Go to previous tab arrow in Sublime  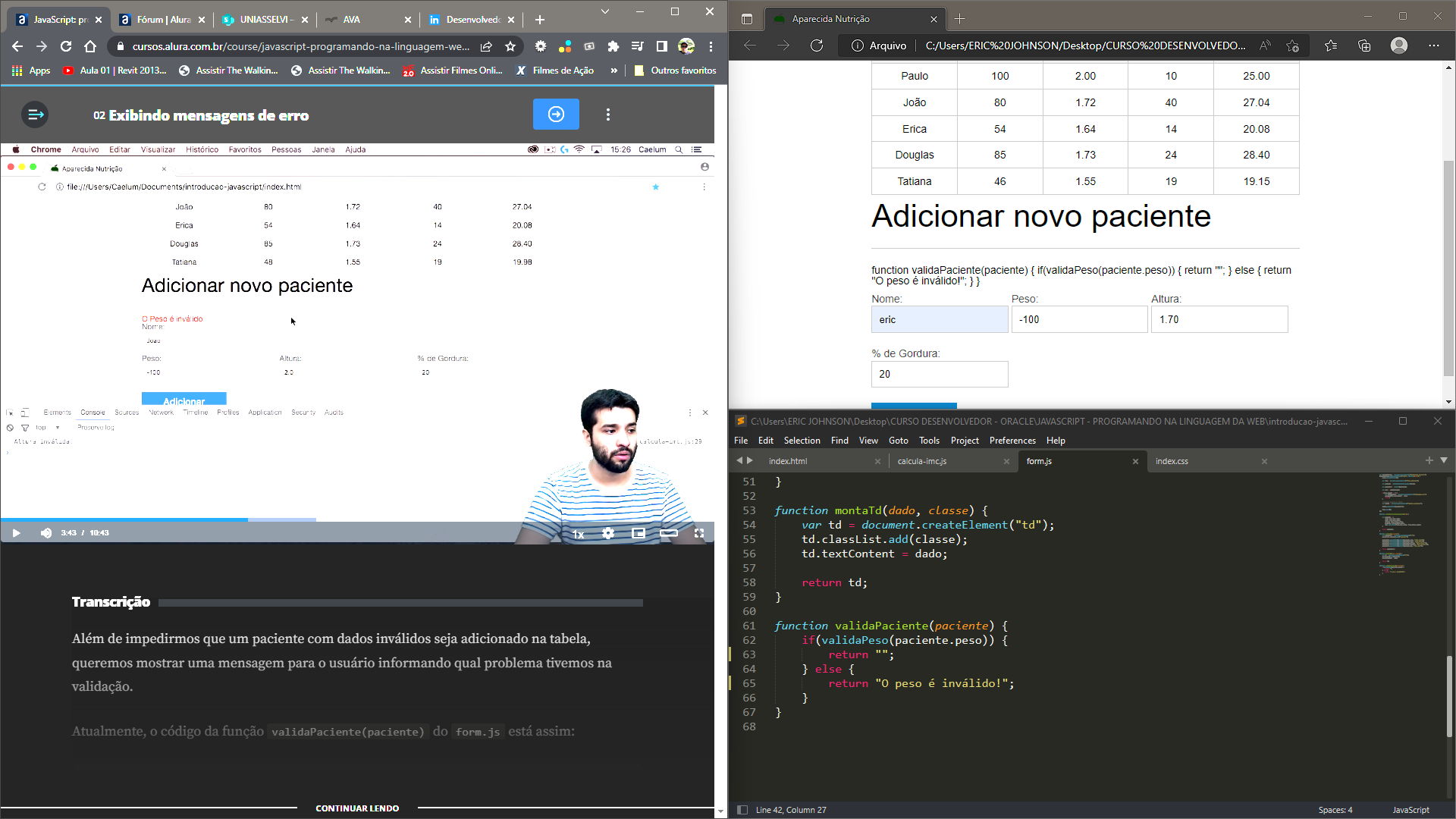click(739, 460)
